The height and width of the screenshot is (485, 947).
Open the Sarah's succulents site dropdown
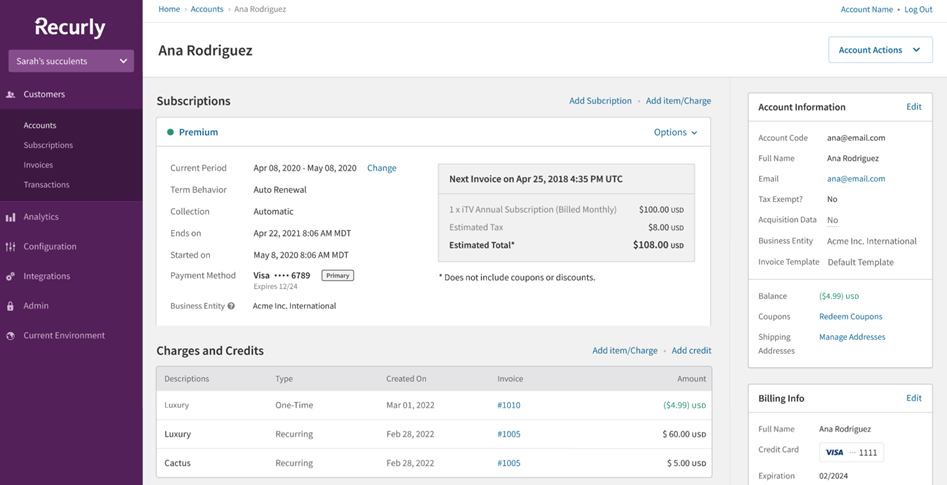[x=71, y=61]
